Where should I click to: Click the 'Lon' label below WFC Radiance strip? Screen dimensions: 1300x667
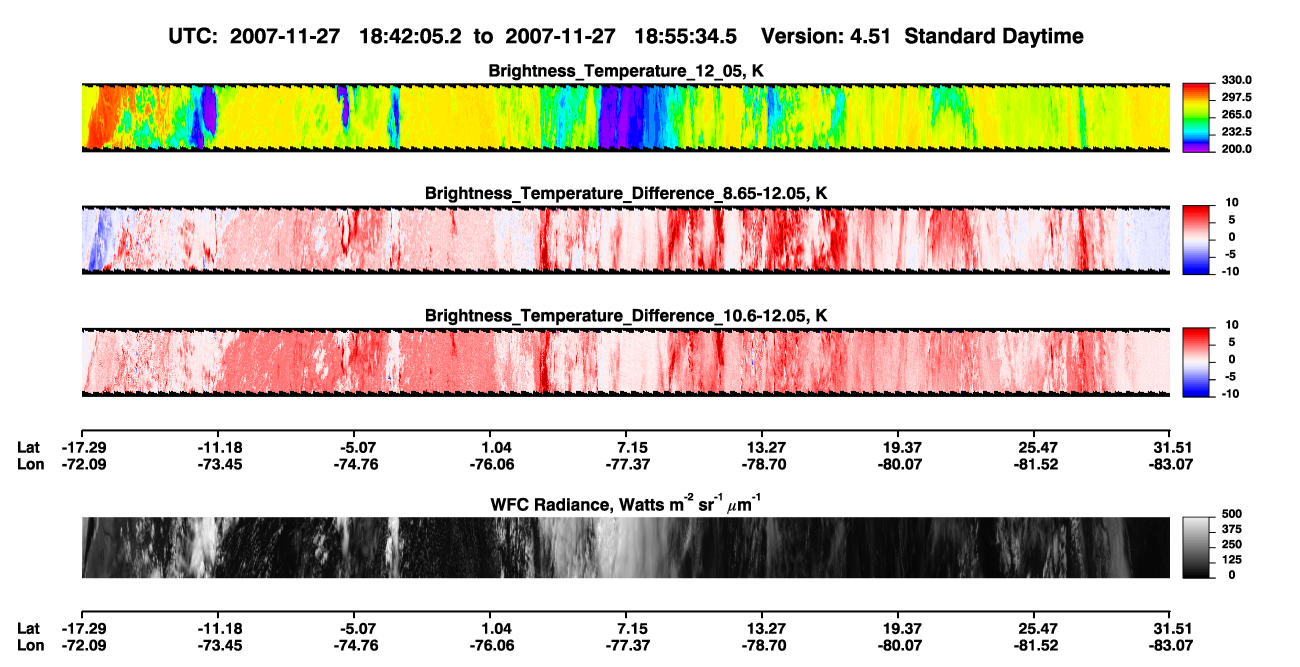[29, 645]
